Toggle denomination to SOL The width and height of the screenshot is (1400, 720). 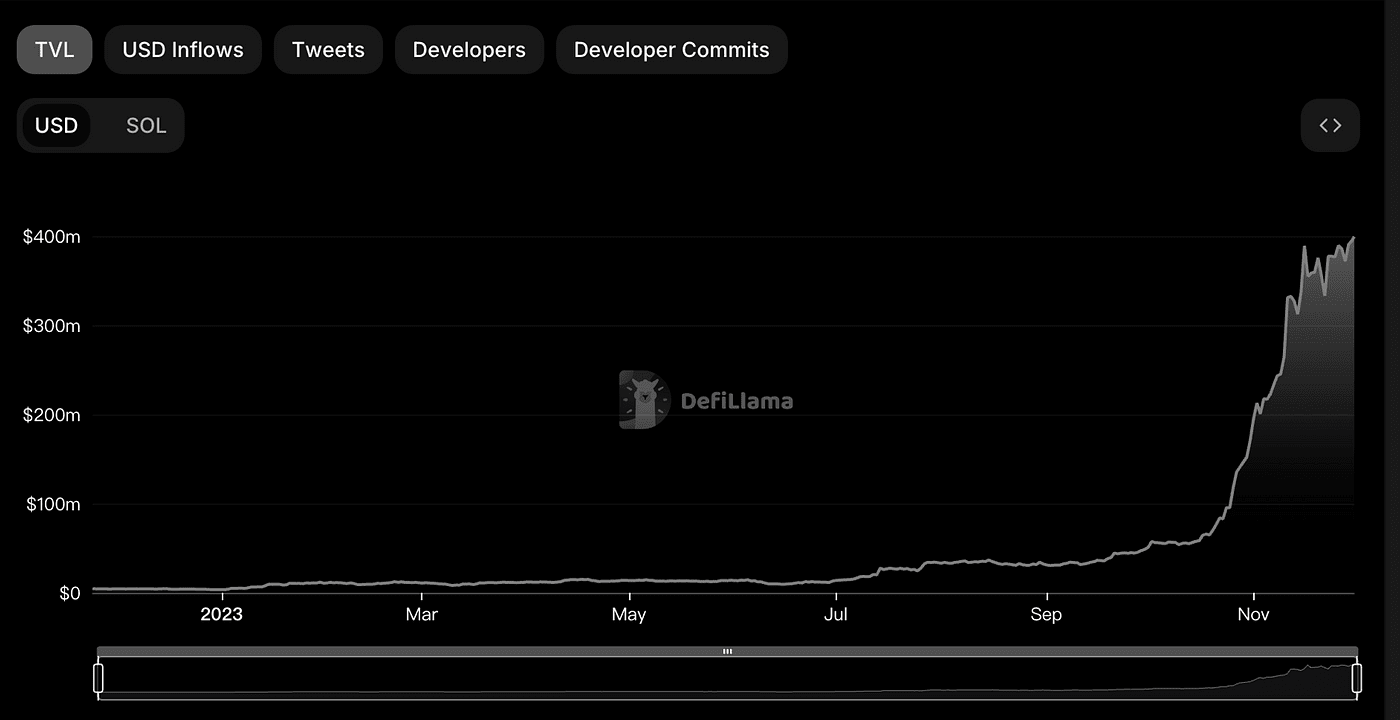146,126
